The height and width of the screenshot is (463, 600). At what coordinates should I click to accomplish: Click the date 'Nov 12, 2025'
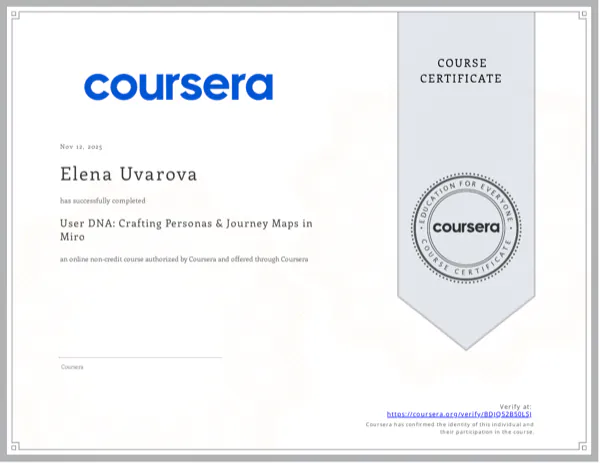81,147
